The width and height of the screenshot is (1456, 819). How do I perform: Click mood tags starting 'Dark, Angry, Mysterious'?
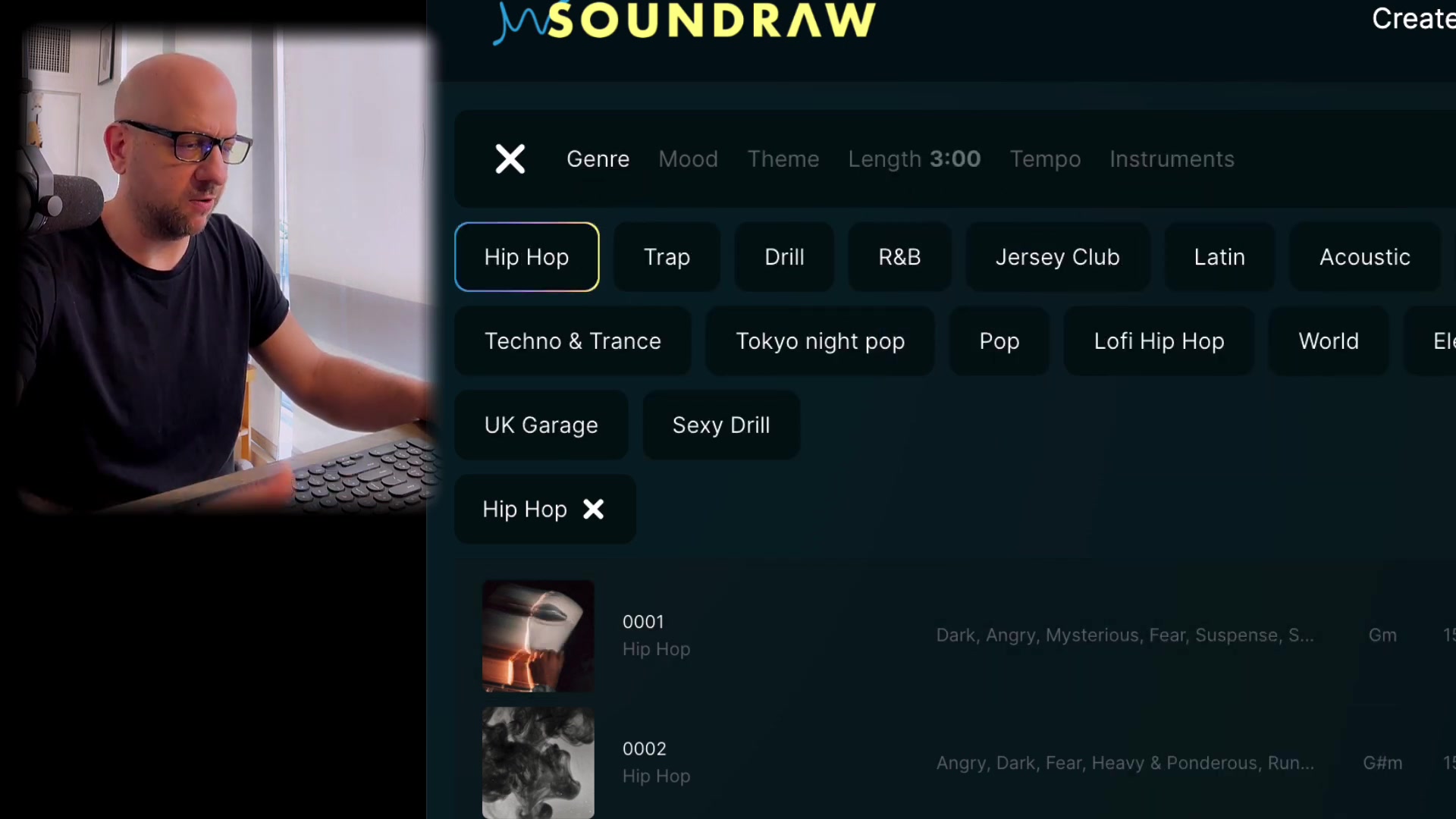1125,635
